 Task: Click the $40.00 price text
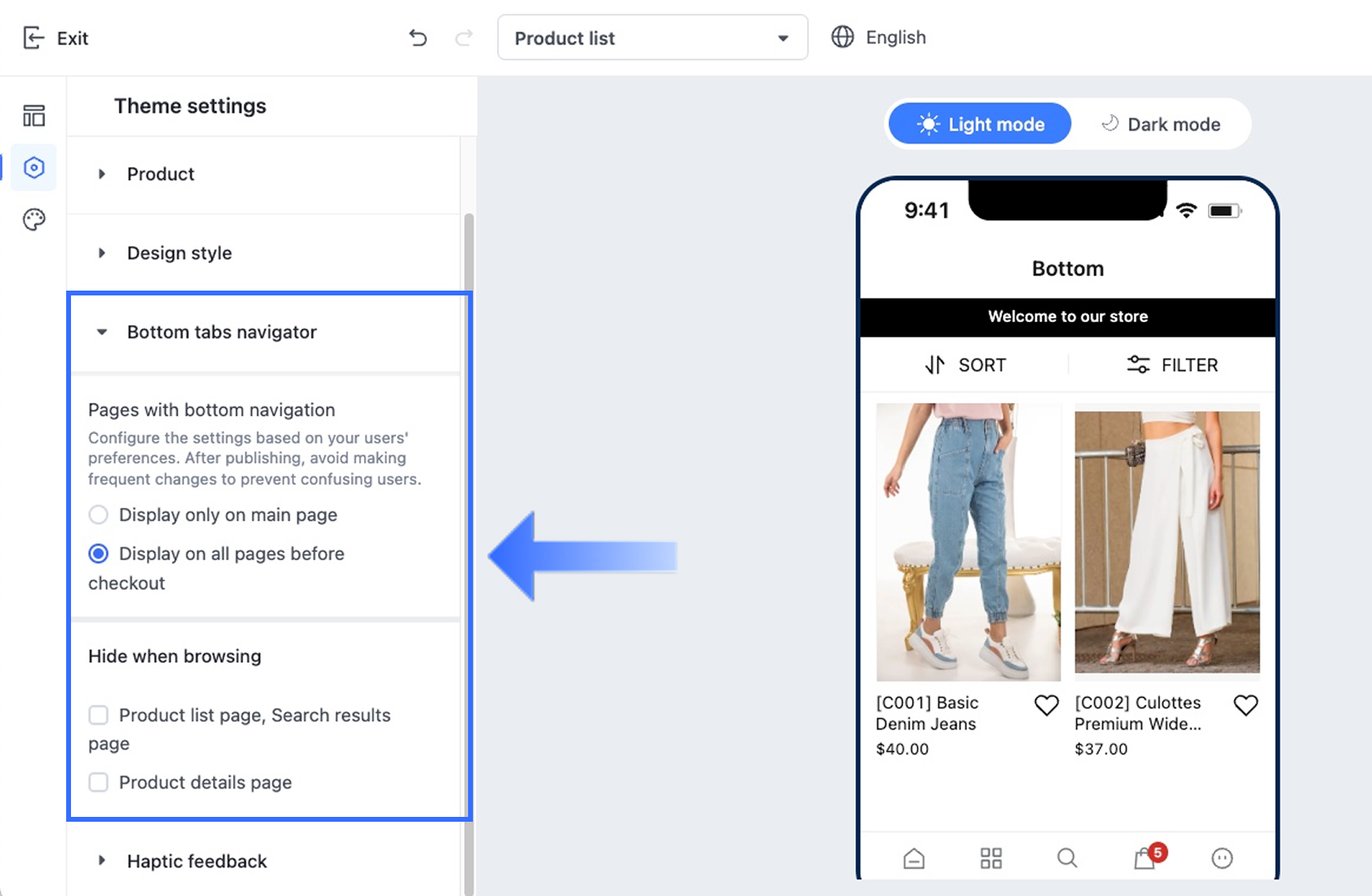coord(902,749)
